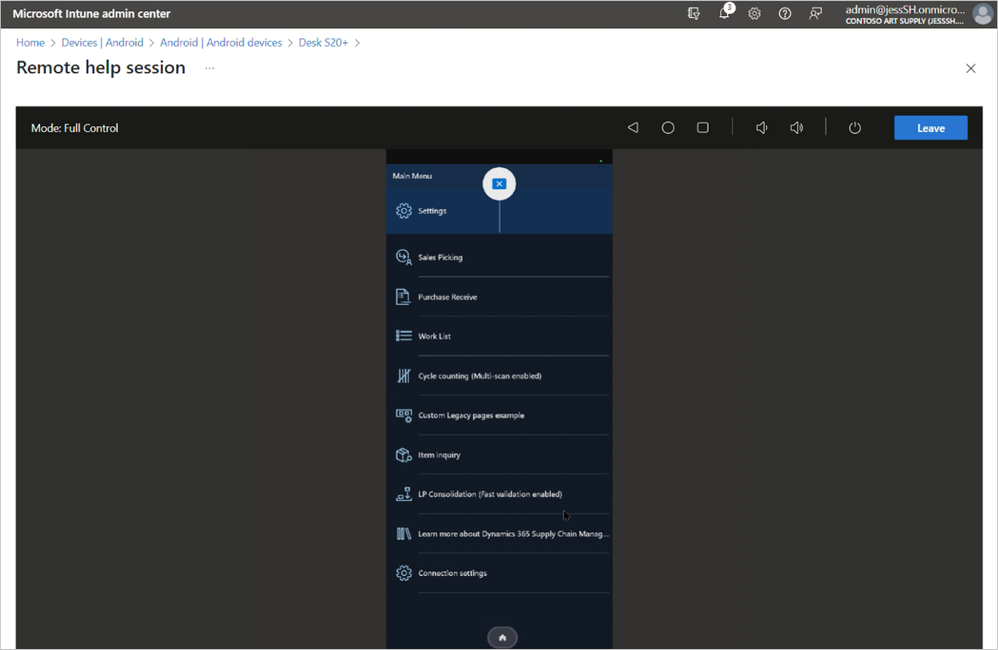This screenshot has width=998, height=650.
Task: Go to Android | Android devices breadcrumb
Action: pos(221,42)
